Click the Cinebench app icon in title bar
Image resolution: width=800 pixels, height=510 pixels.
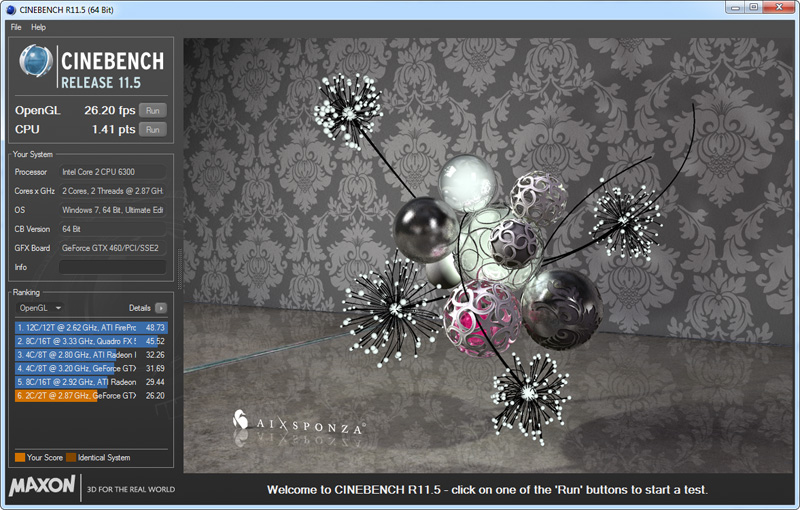coord(11,10)
